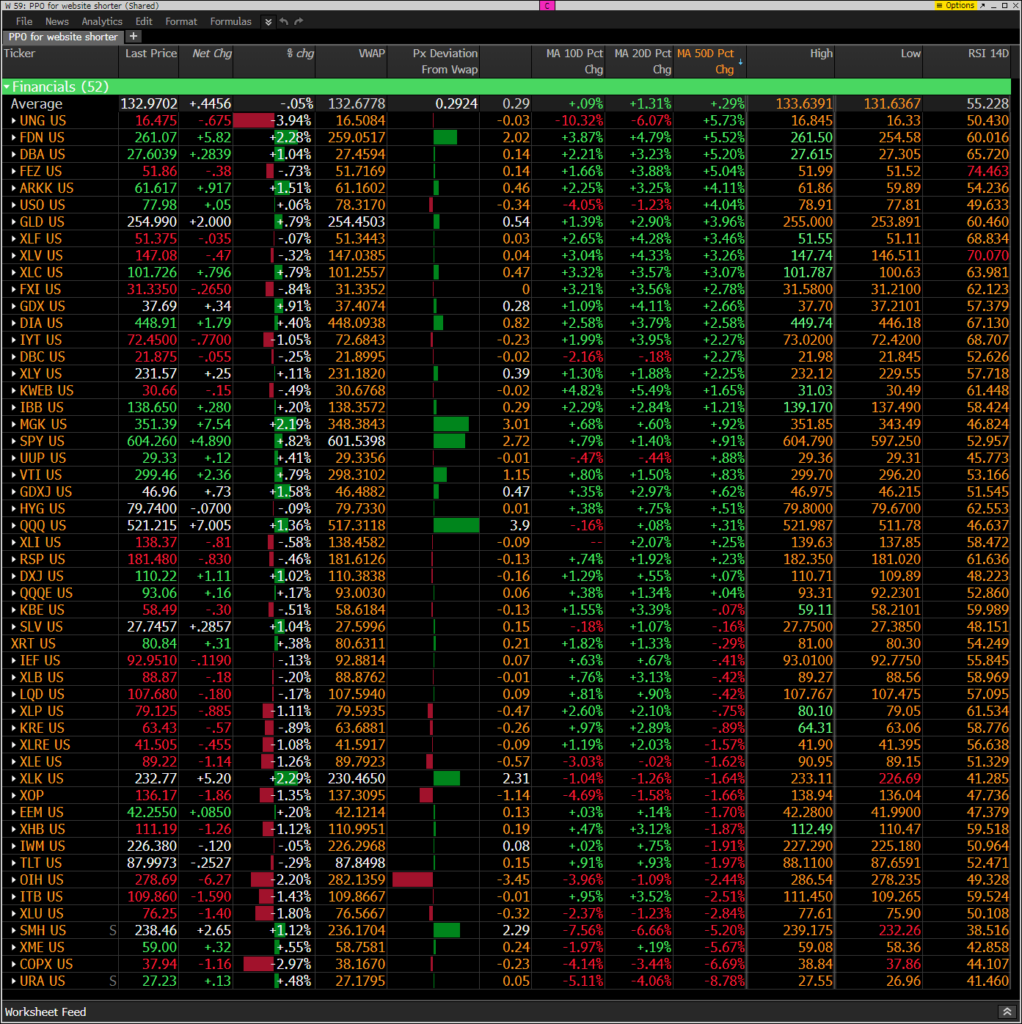1022x1024 pixels.
Task: Click the S flag on URA US row
Action: pos(113,982)
